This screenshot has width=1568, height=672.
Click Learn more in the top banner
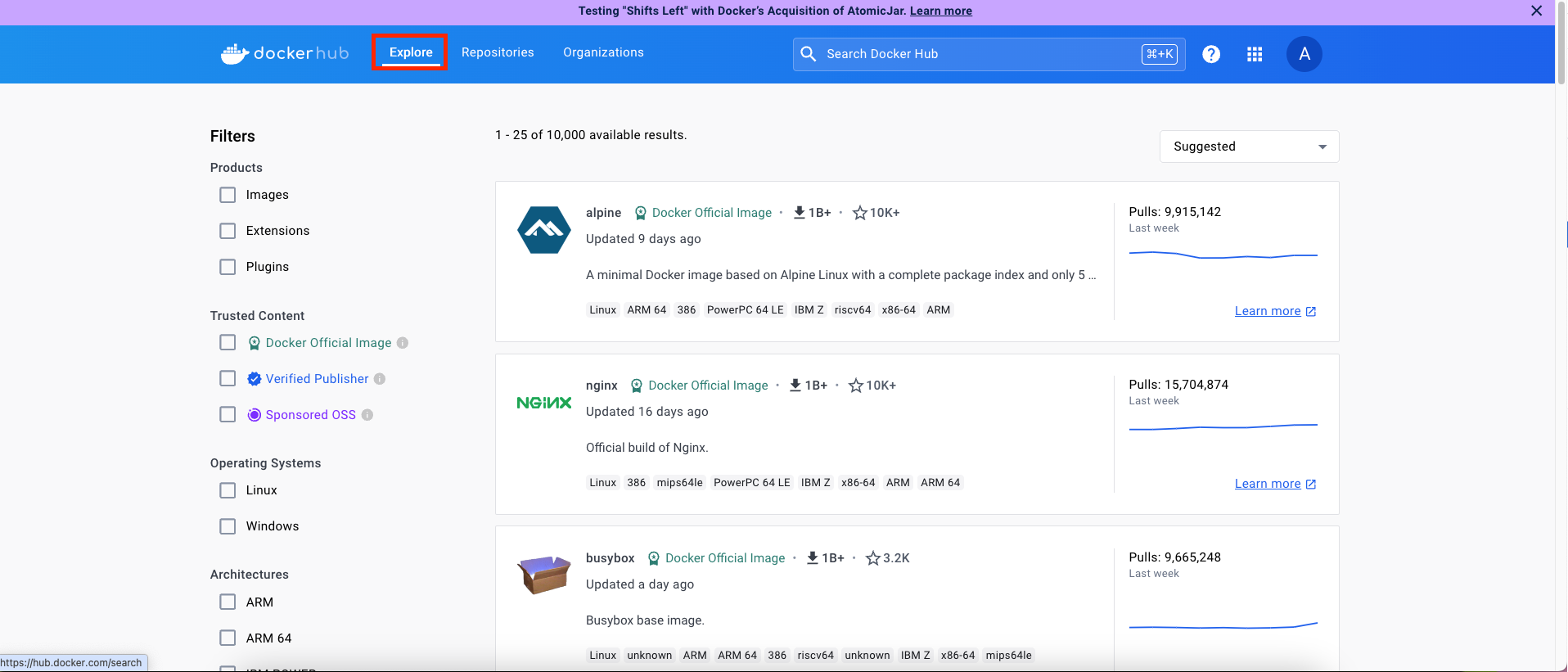(x=941, y=11)
